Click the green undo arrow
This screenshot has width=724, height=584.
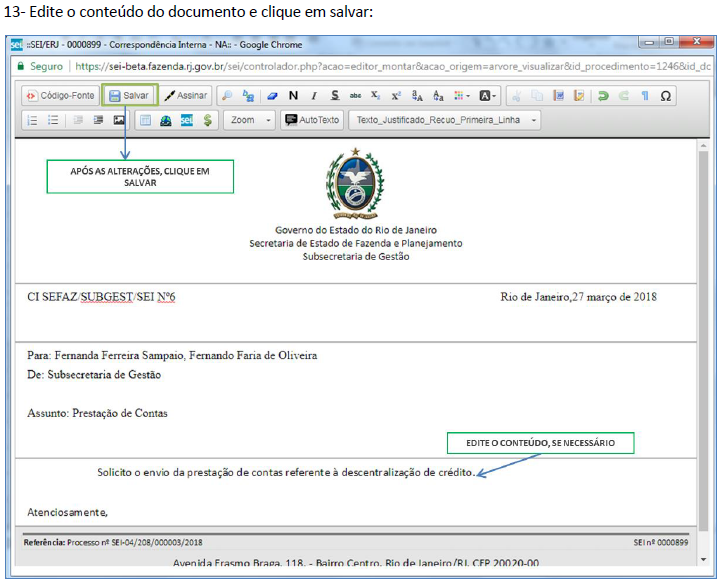pyautogui.click(x=603, y=96)
